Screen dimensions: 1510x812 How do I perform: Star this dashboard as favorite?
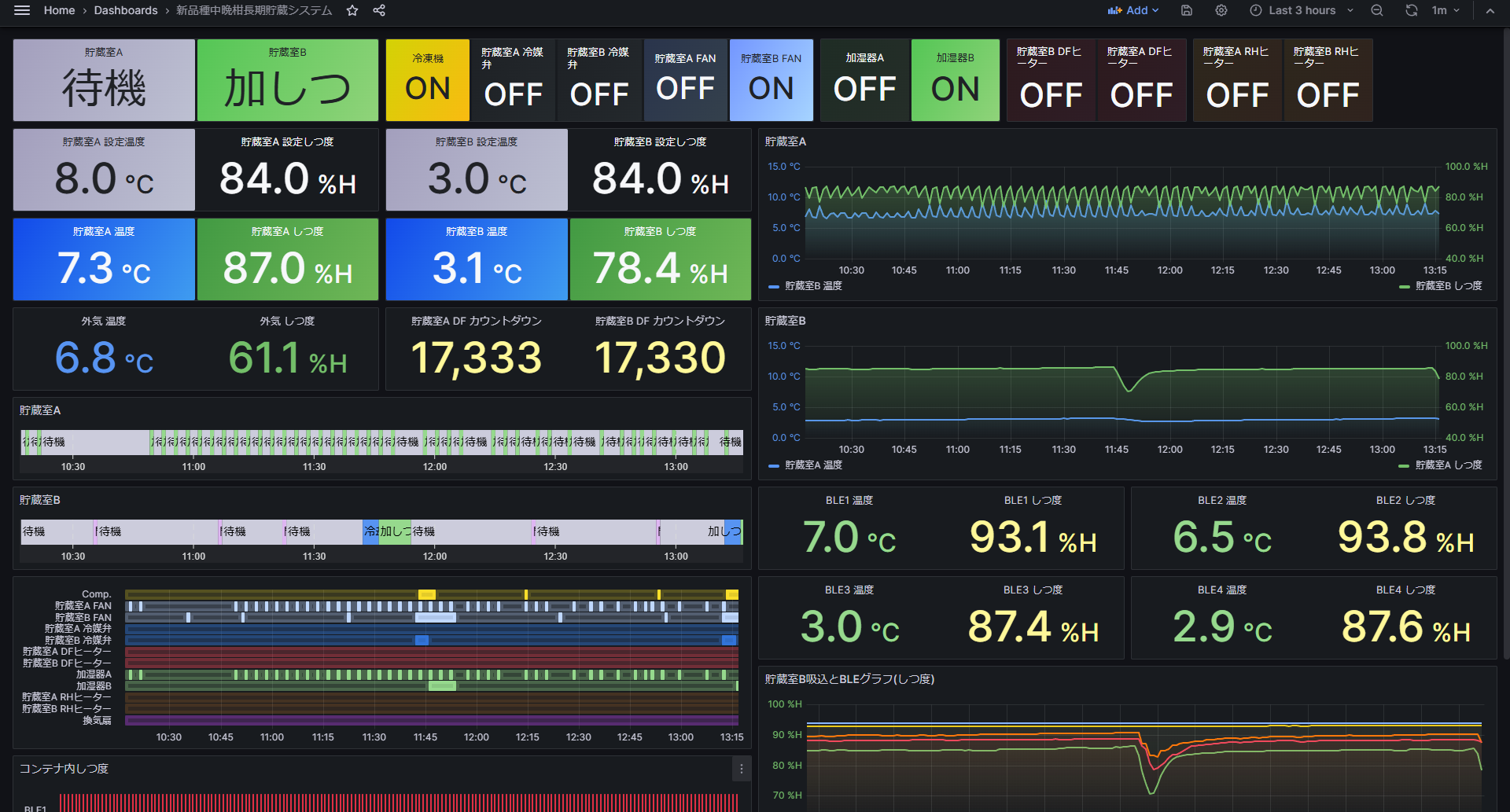352,10
